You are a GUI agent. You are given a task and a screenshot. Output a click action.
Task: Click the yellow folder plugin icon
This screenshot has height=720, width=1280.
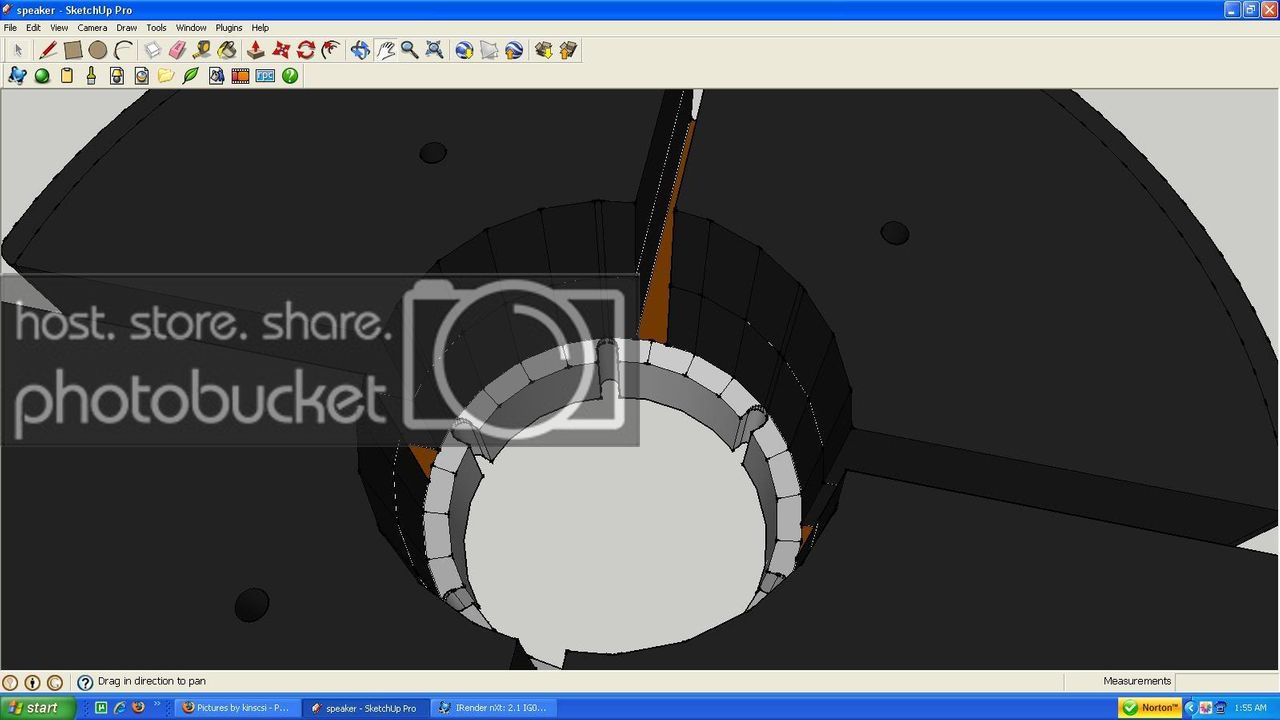166,75
